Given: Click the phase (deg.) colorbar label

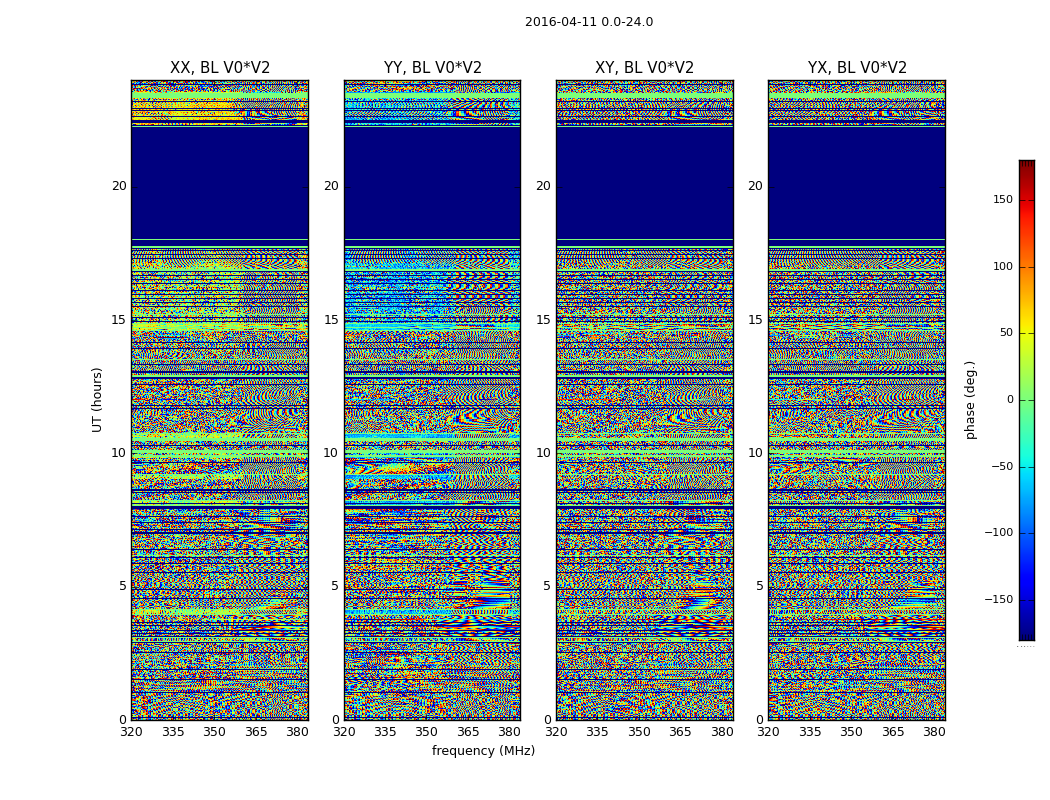Looking at the screenshot, I should coord(970,400).
